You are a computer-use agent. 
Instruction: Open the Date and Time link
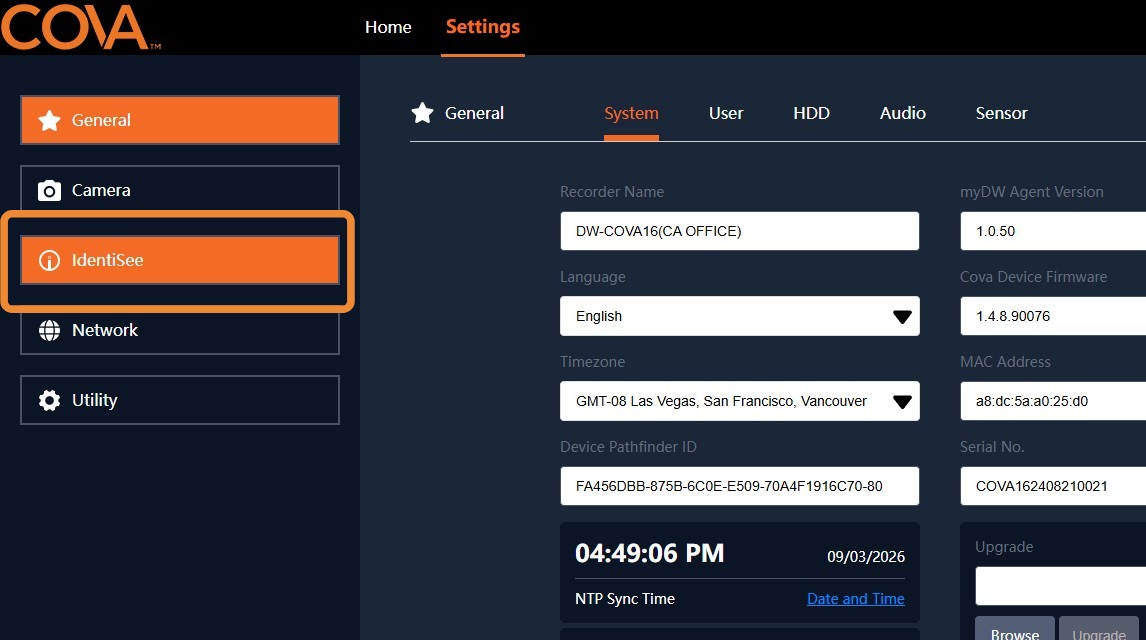855,599
